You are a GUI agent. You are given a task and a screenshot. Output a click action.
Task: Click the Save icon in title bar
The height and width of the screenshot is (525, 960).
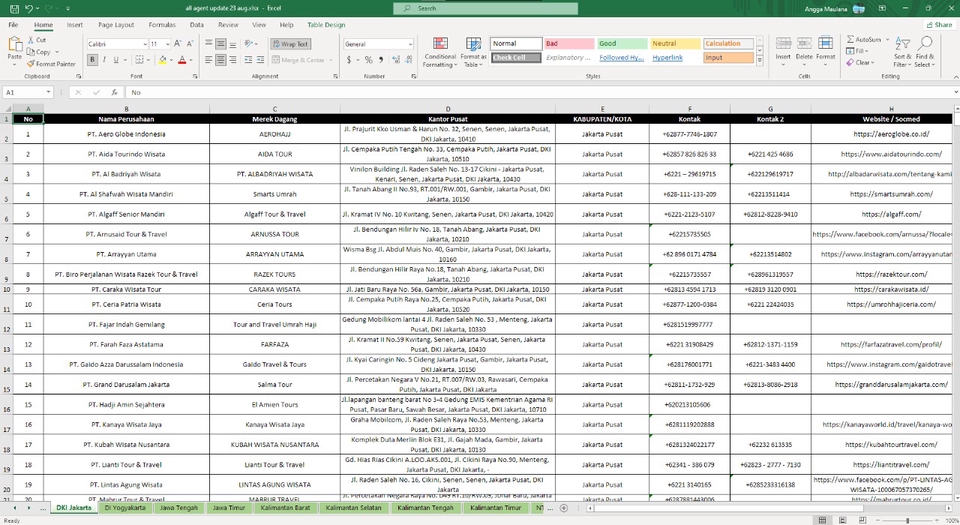tap(14, 9)
